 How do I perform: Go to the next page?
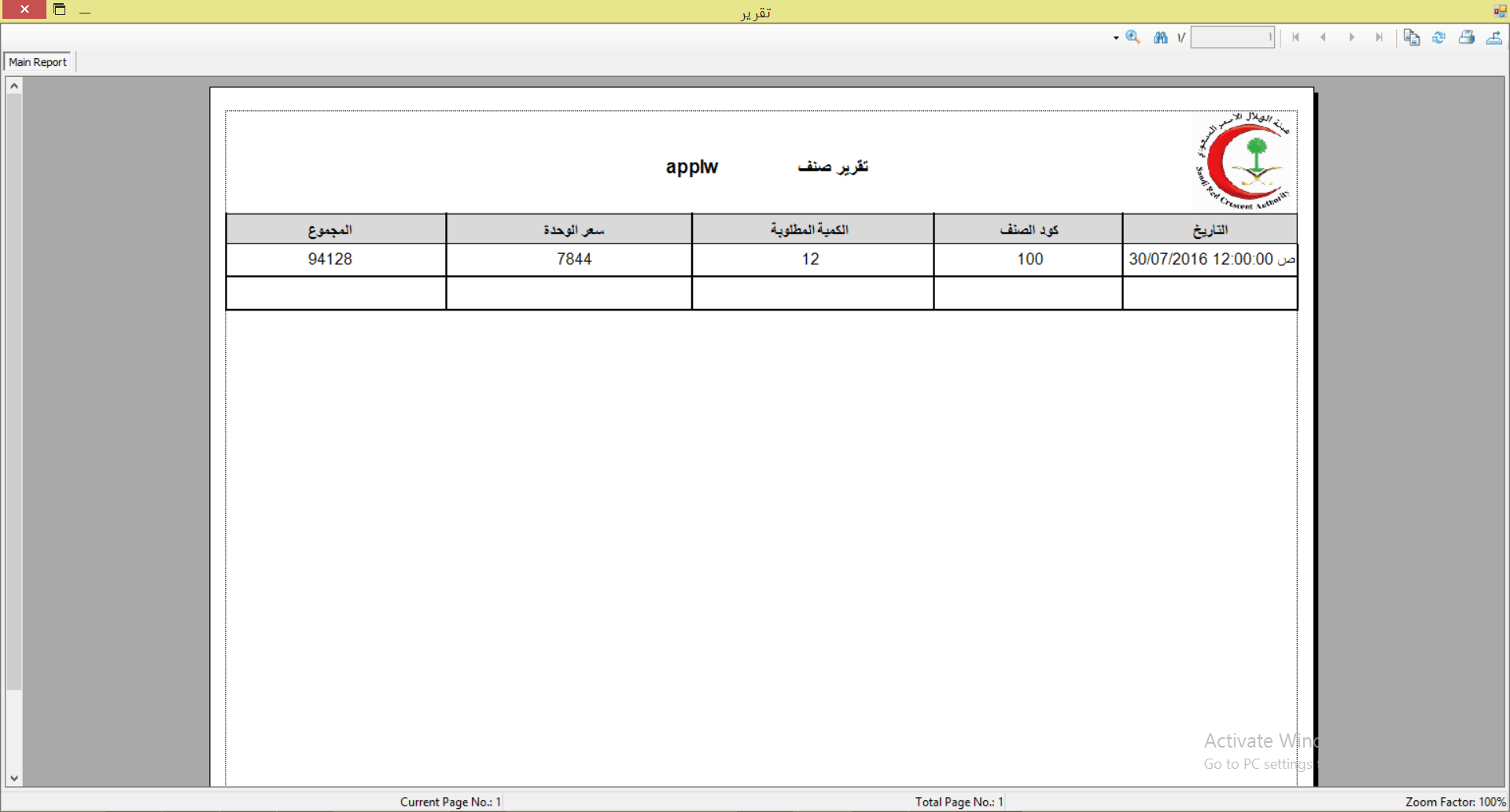(1351, 37)
